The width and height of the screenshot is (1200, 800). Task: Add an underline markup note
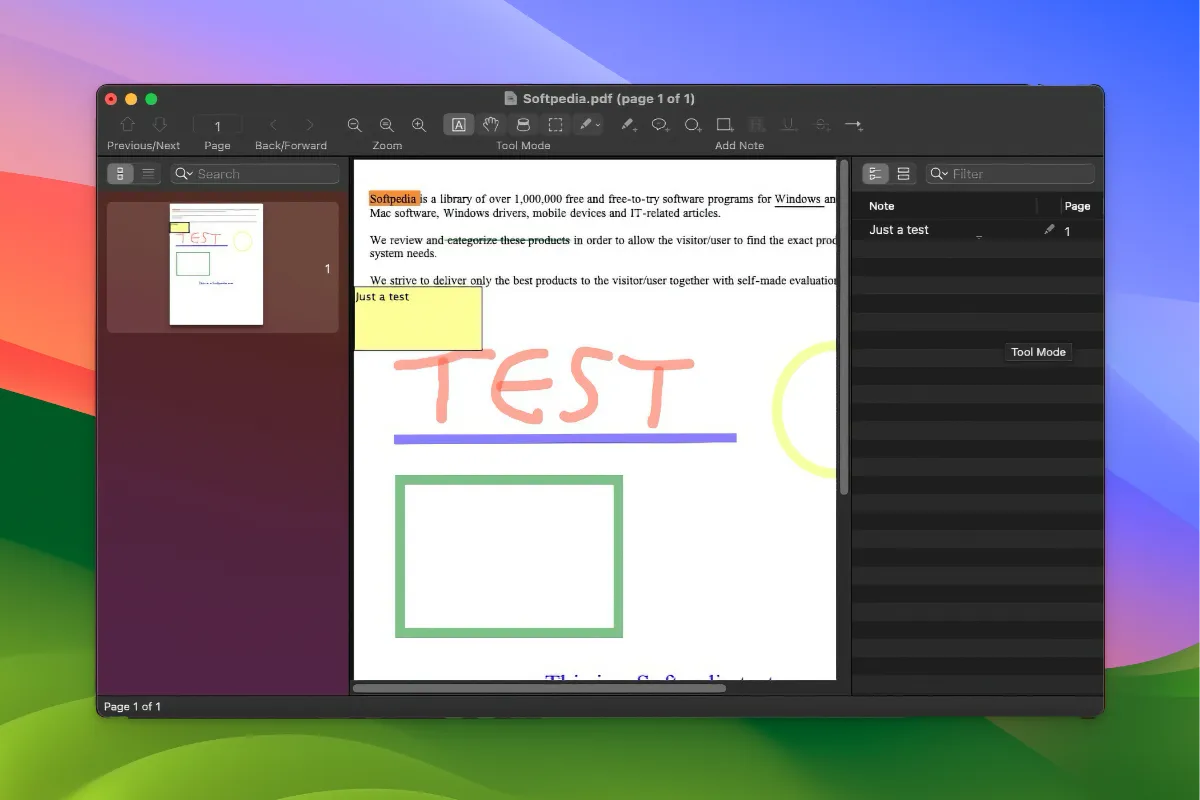789,125
